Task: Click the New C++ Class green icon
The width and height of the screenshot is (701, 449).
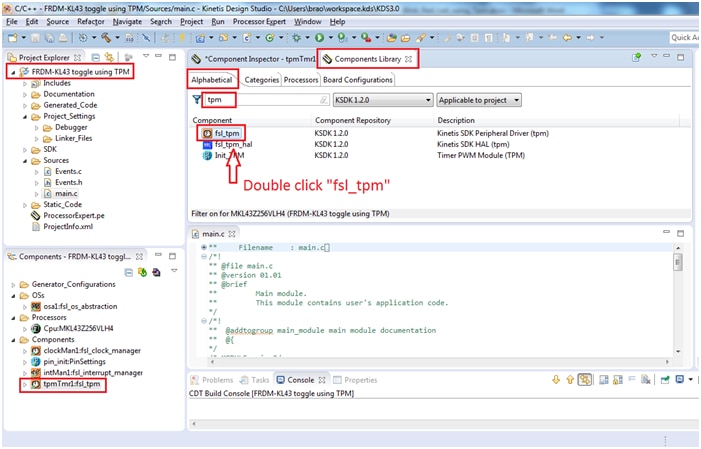Action: [x=270, y=38]
